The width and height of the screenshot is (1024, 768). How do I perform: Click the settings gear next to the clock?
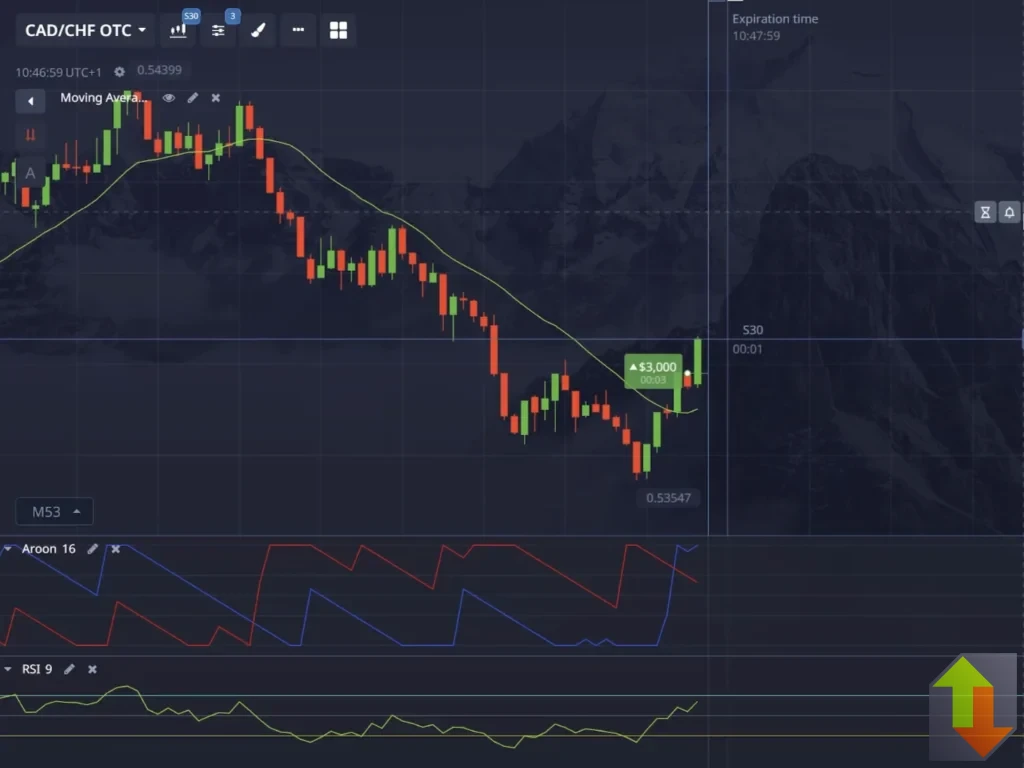click(x=119, y=71)
